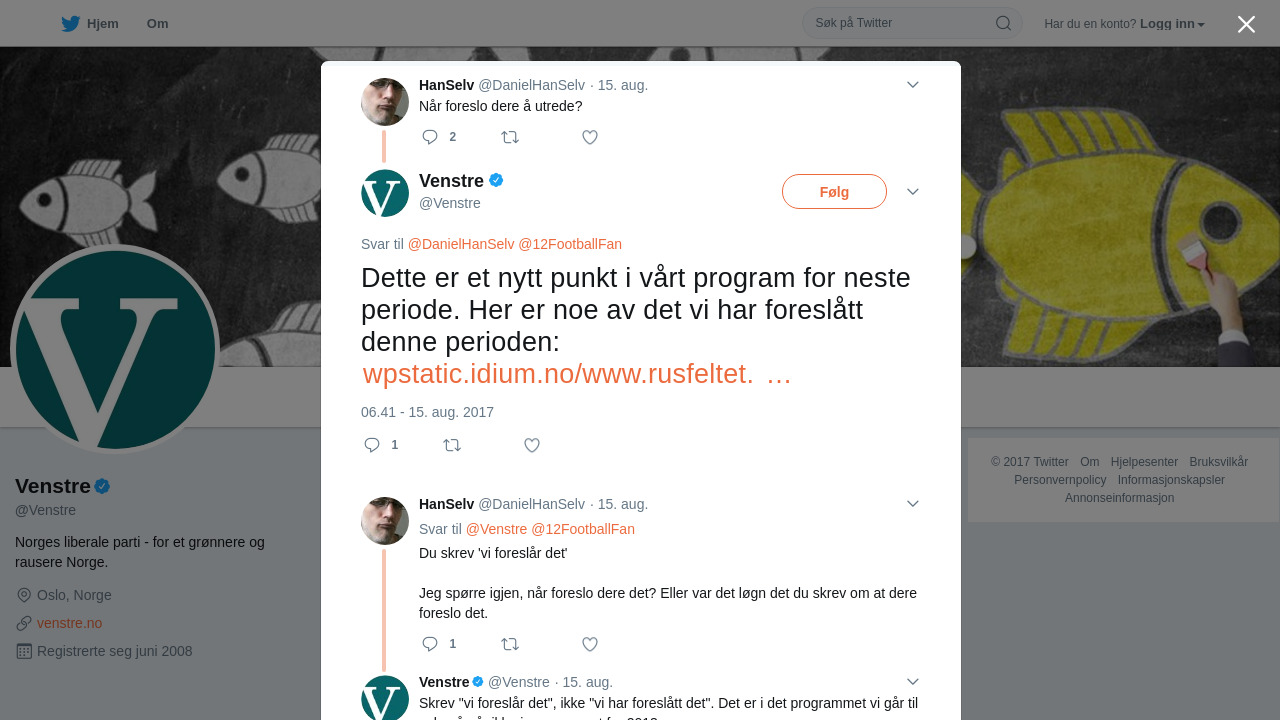The height and width of the screenshot is (720, 1280).
Task: Open the Om menu item
Action: 157,23
